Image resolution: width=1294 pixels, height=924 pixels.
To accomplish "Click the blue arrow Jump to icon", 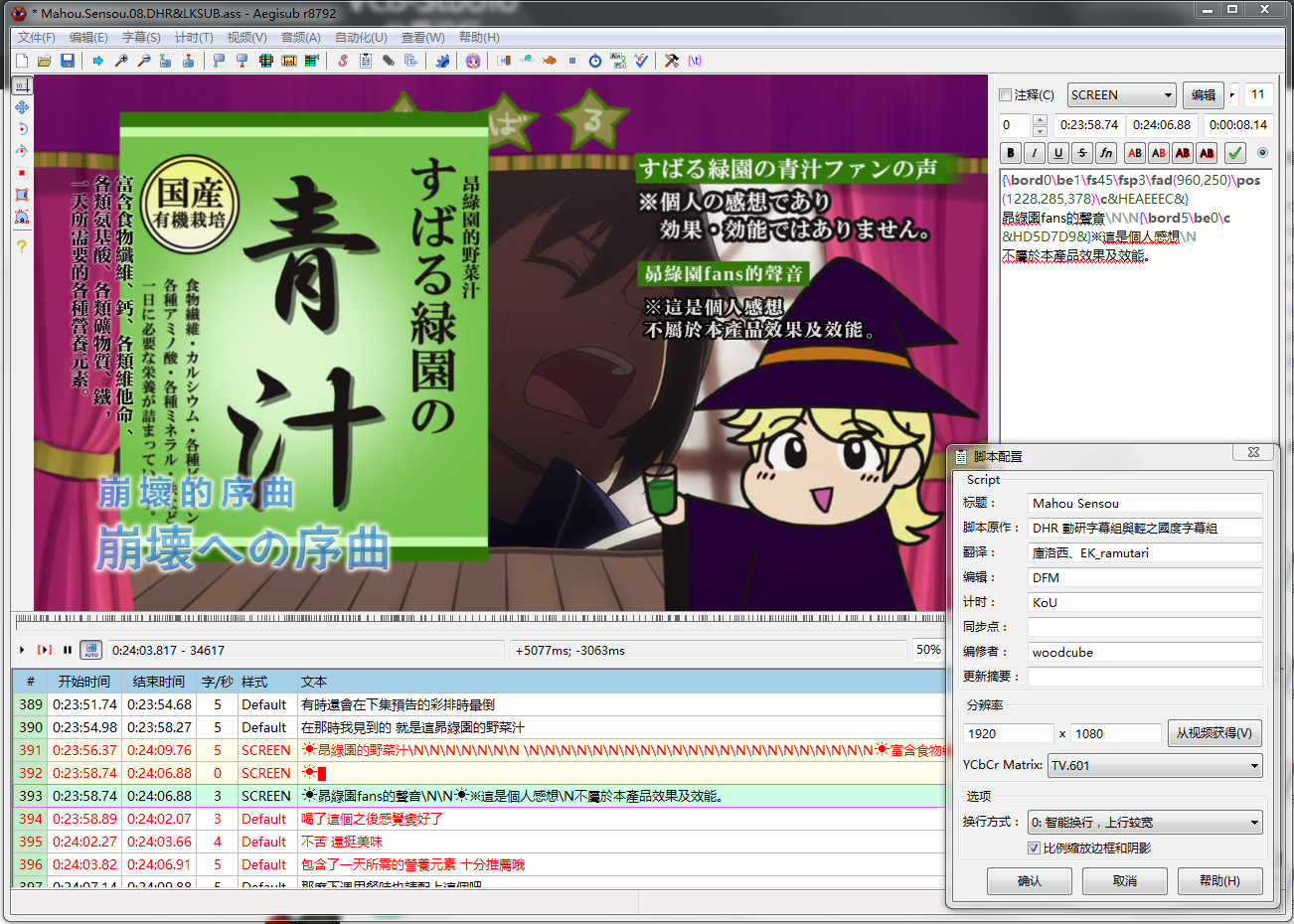I will [97, 61].
